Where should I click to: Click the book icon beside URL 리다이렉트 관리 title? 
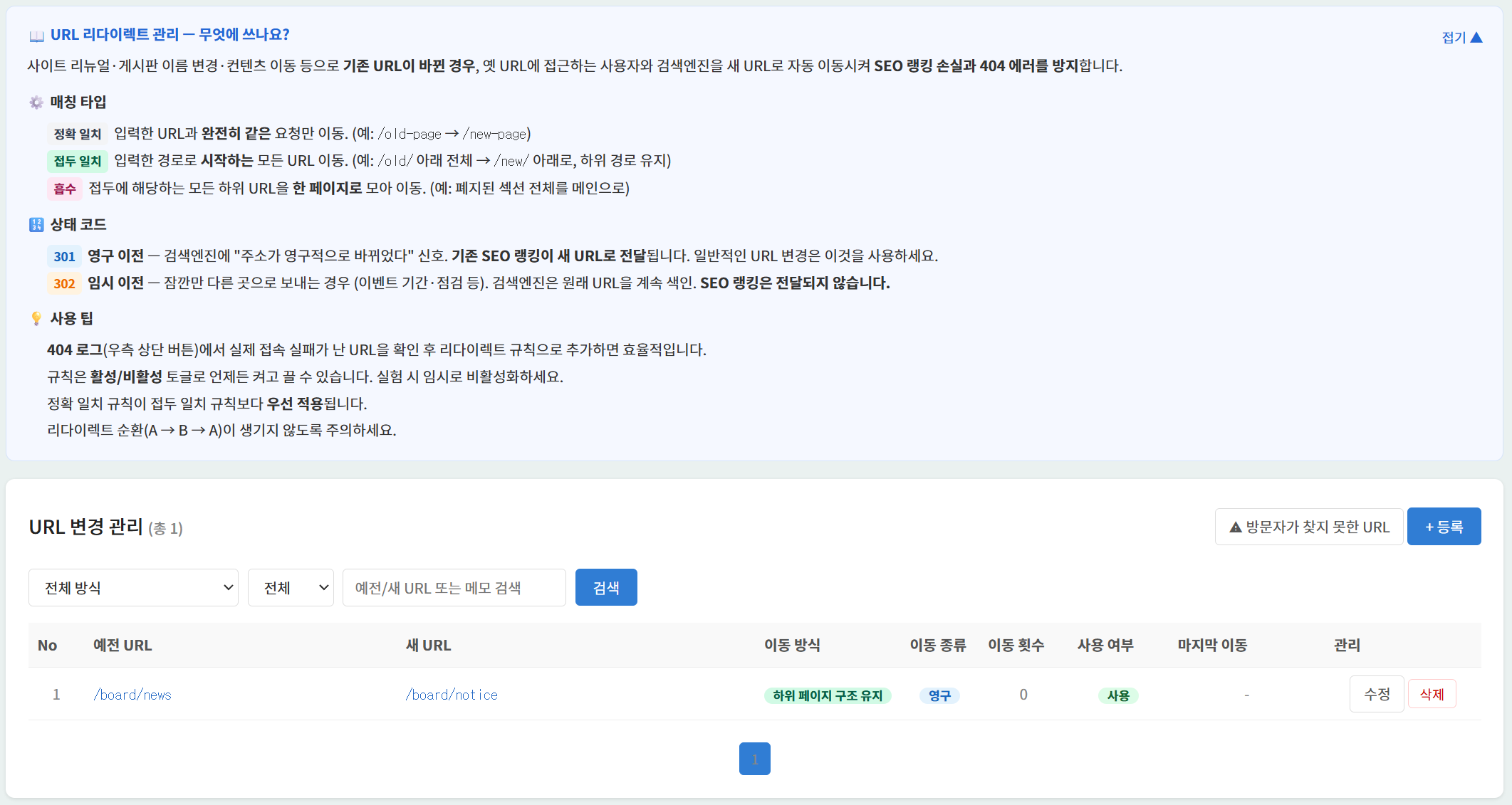36,36
